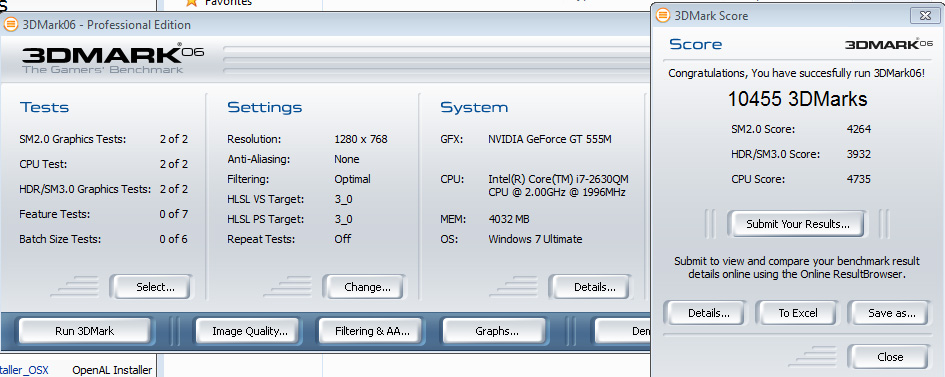
Task: Click the OpenAL Installer item in the background window
Action: click(x=112, y=370)
